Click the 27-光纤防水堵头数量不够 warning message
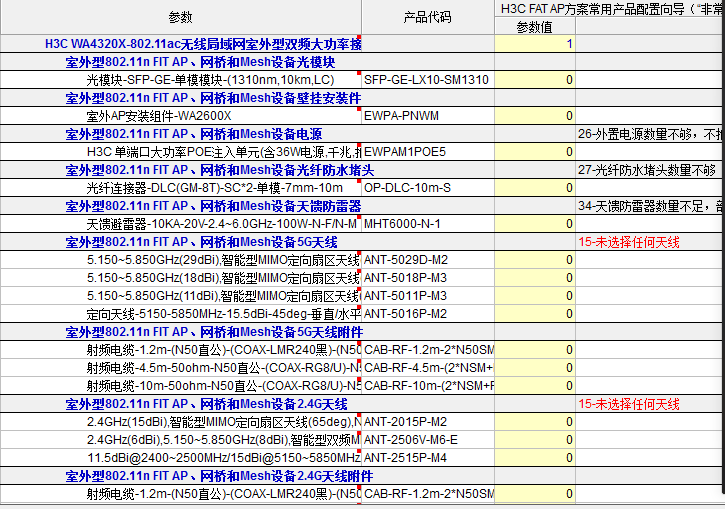Viewport: 725px width, 509px height. (x=646, y=170)
